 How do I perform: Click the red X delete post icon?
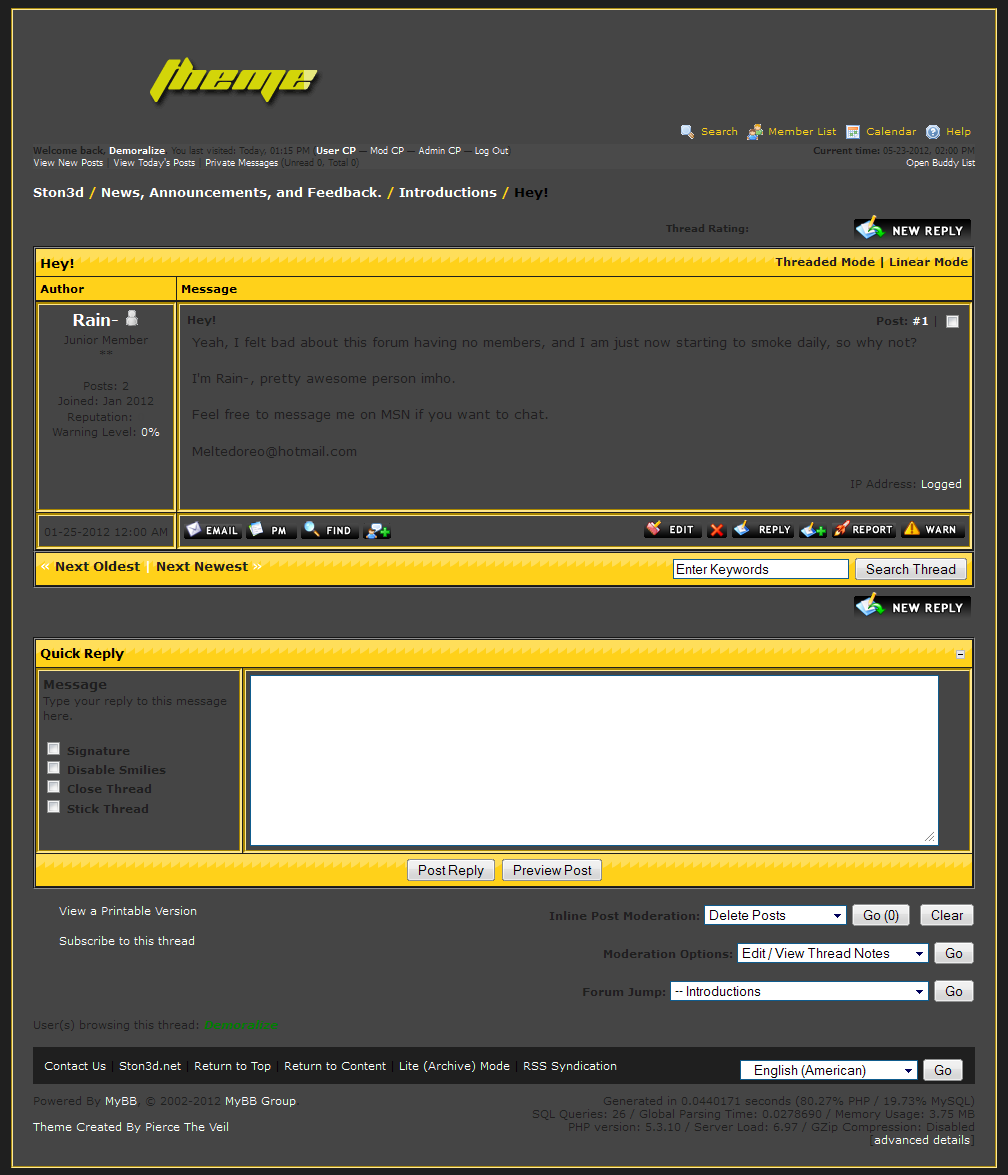(717, 530)
